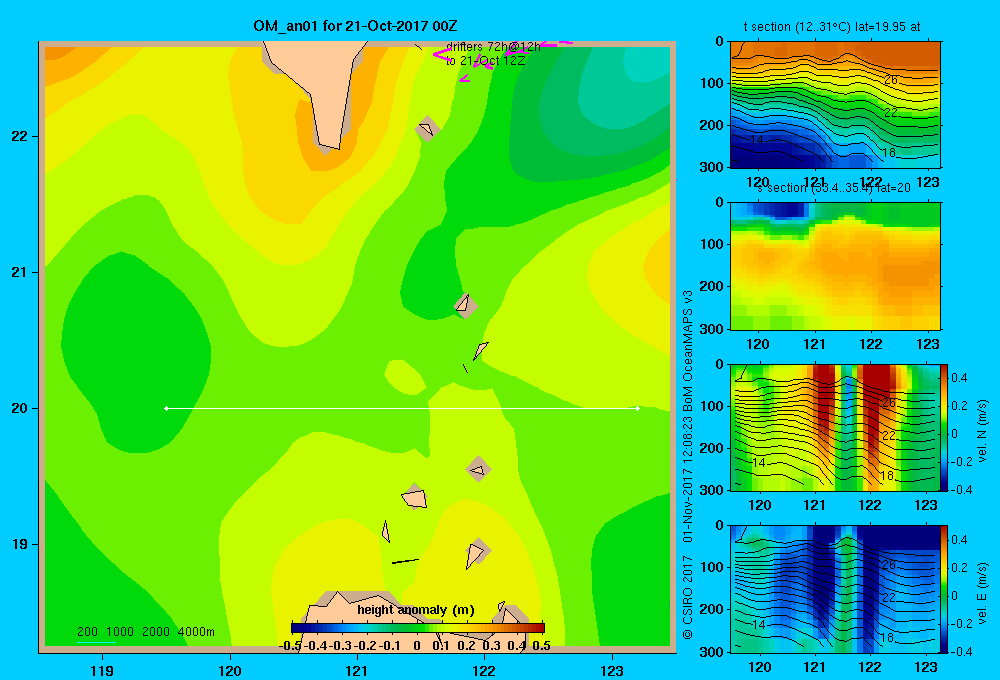
Task: Open the northward velocity section panel
Action: (834, 427)
